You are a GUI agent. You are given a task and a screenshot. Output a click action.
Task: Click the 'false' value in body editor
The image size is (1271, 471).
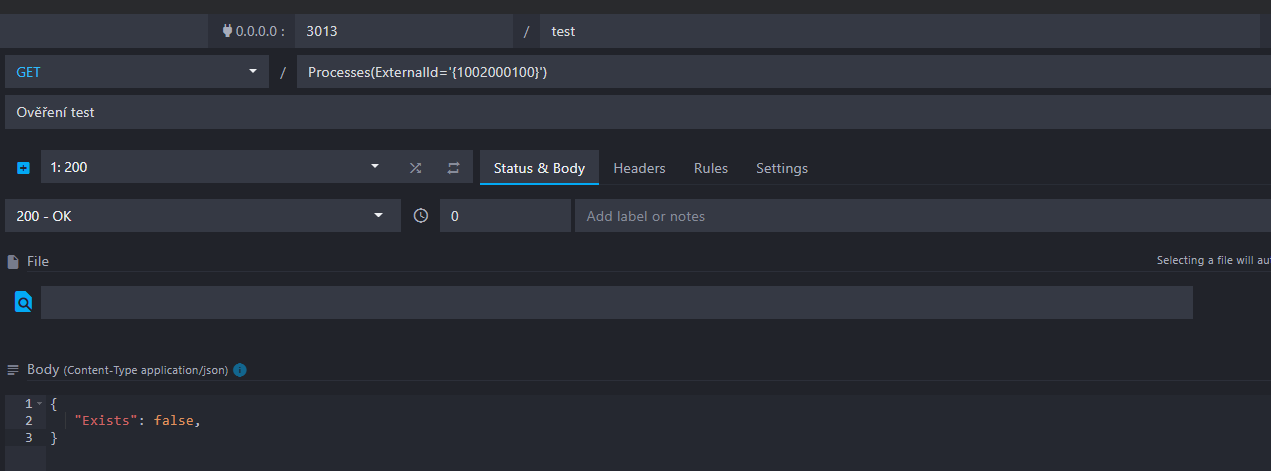pos(174,421)
